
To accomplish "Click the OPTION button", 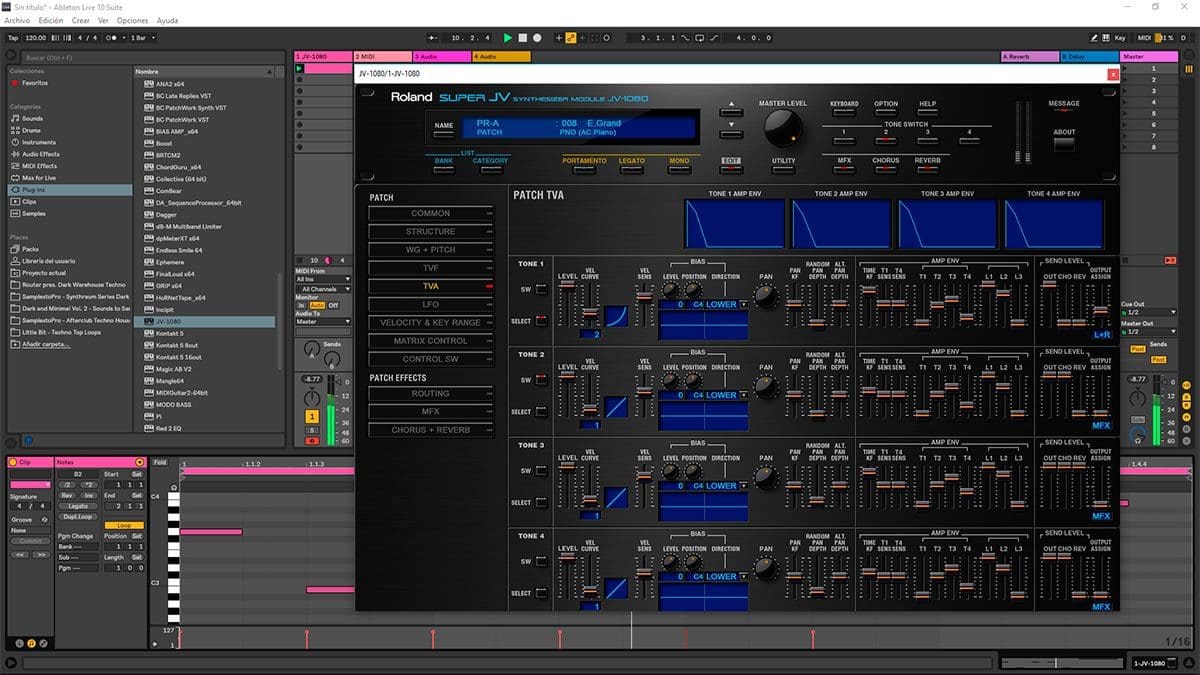I will (886, 113).
